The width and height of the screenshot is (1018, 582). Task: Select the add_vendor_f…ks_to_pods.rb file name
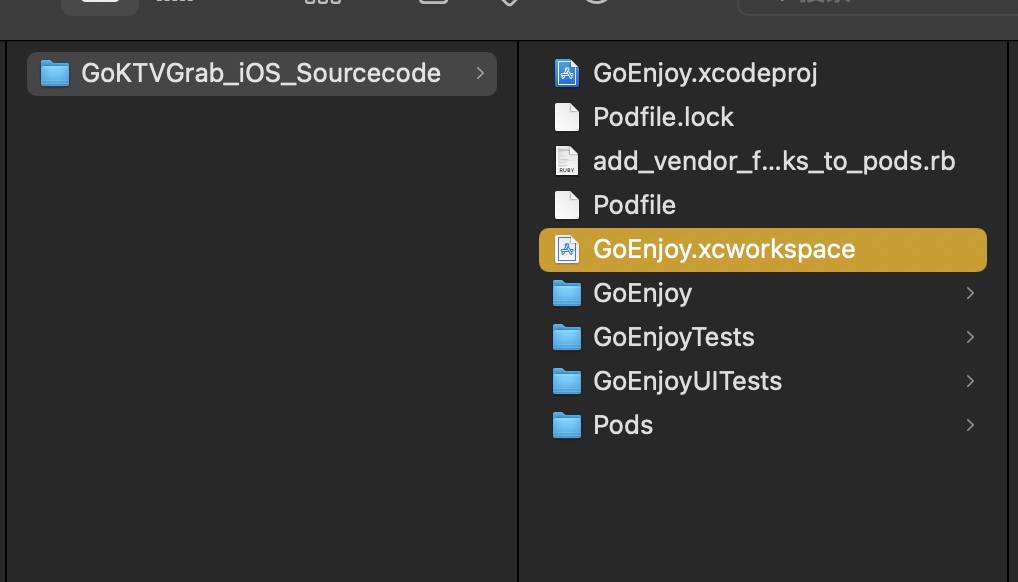pyautogui.click(x=774, y=161)
